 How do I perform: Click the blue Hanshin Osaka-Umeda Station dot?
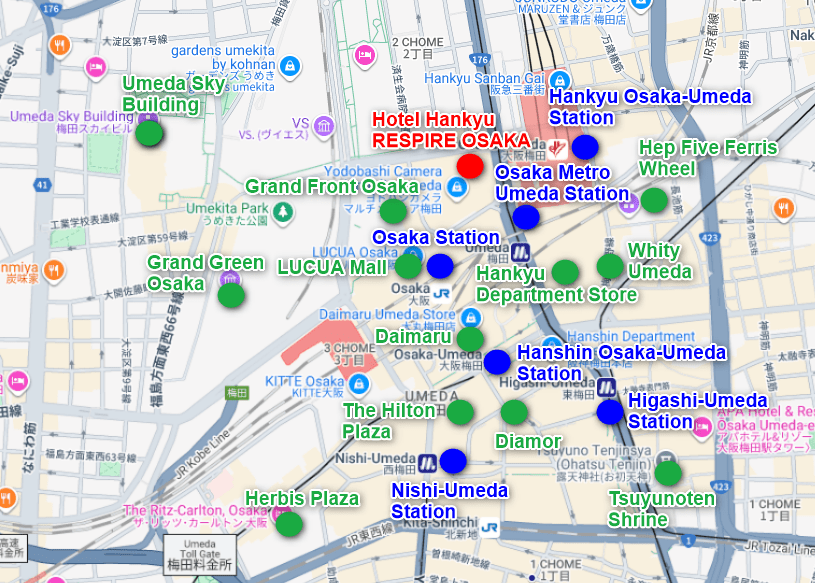pos(497,362)
